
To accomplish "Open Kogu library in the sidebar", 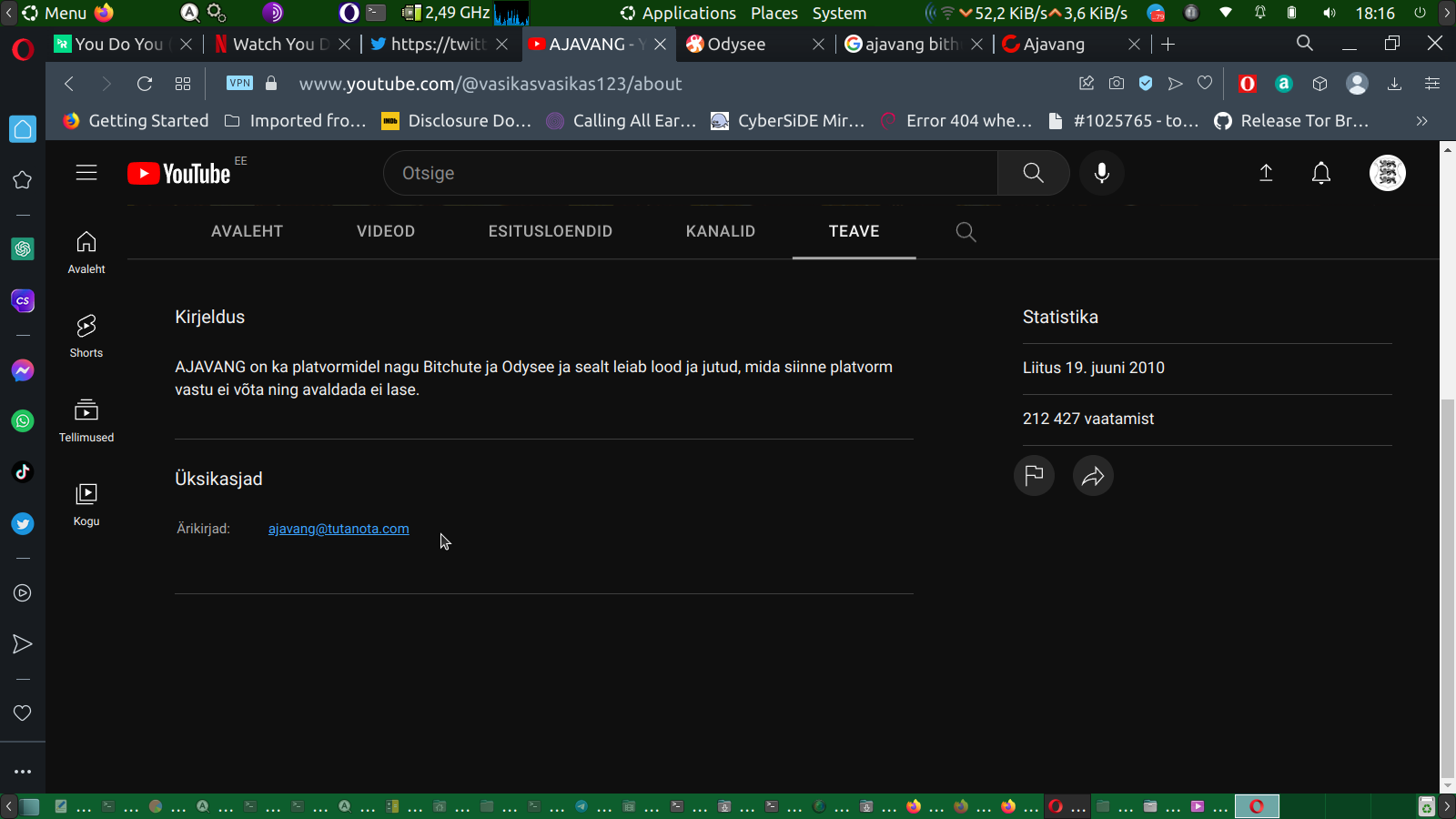I will click(x=86, y=504).
